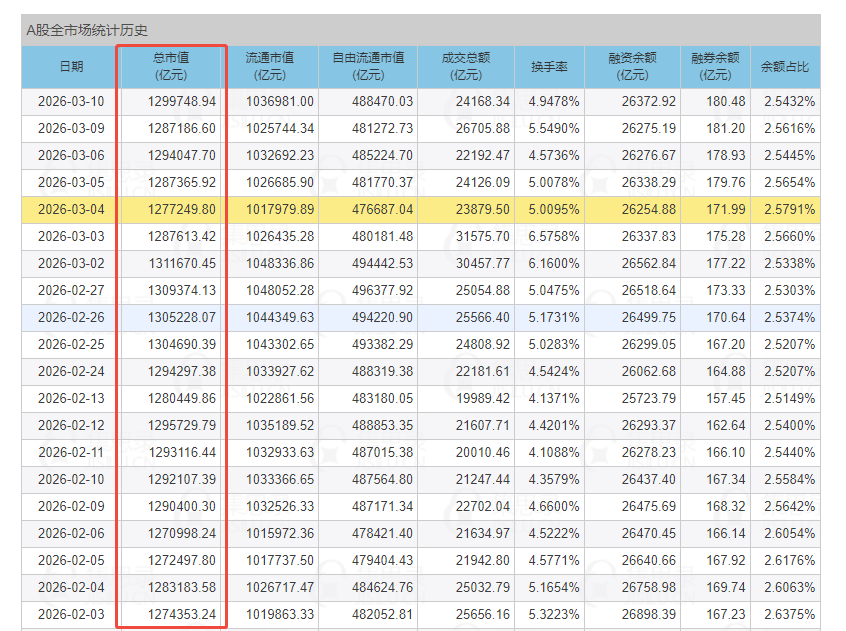Select turnover amount 25566.40

click(x=483, y=317)
